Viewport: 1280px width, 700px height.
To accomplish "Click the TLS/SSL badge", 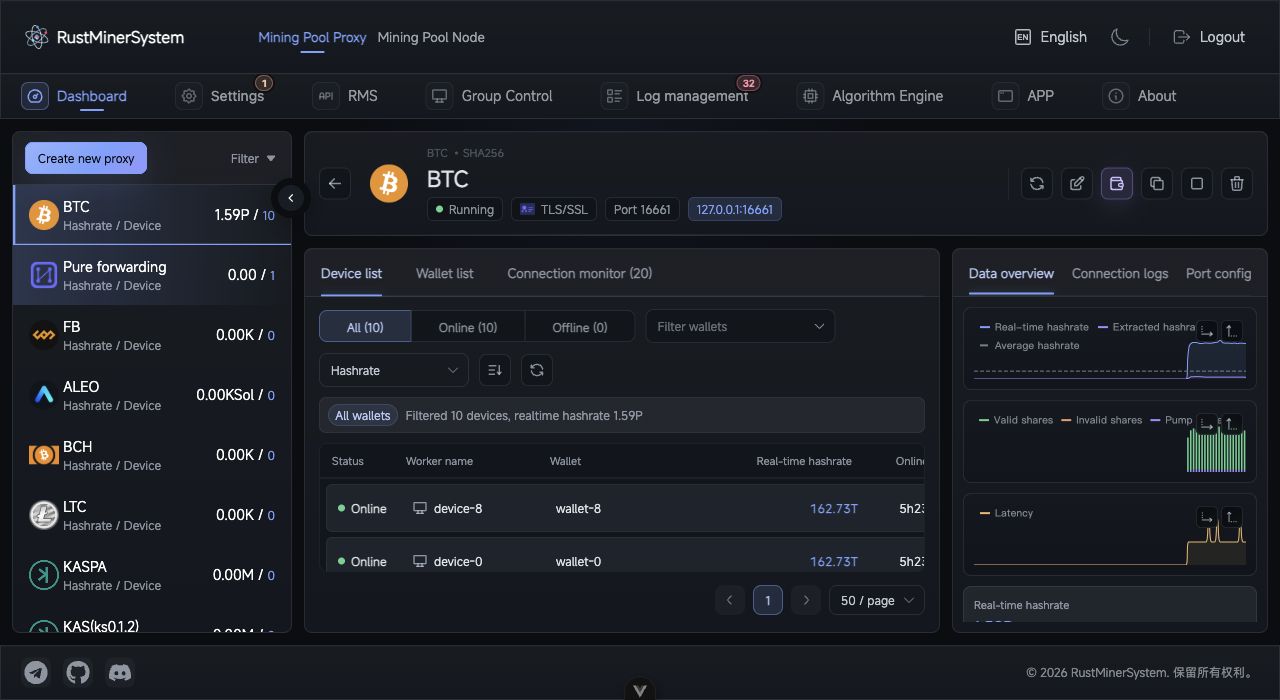I will pyautogui.click(x=554, y=209).
